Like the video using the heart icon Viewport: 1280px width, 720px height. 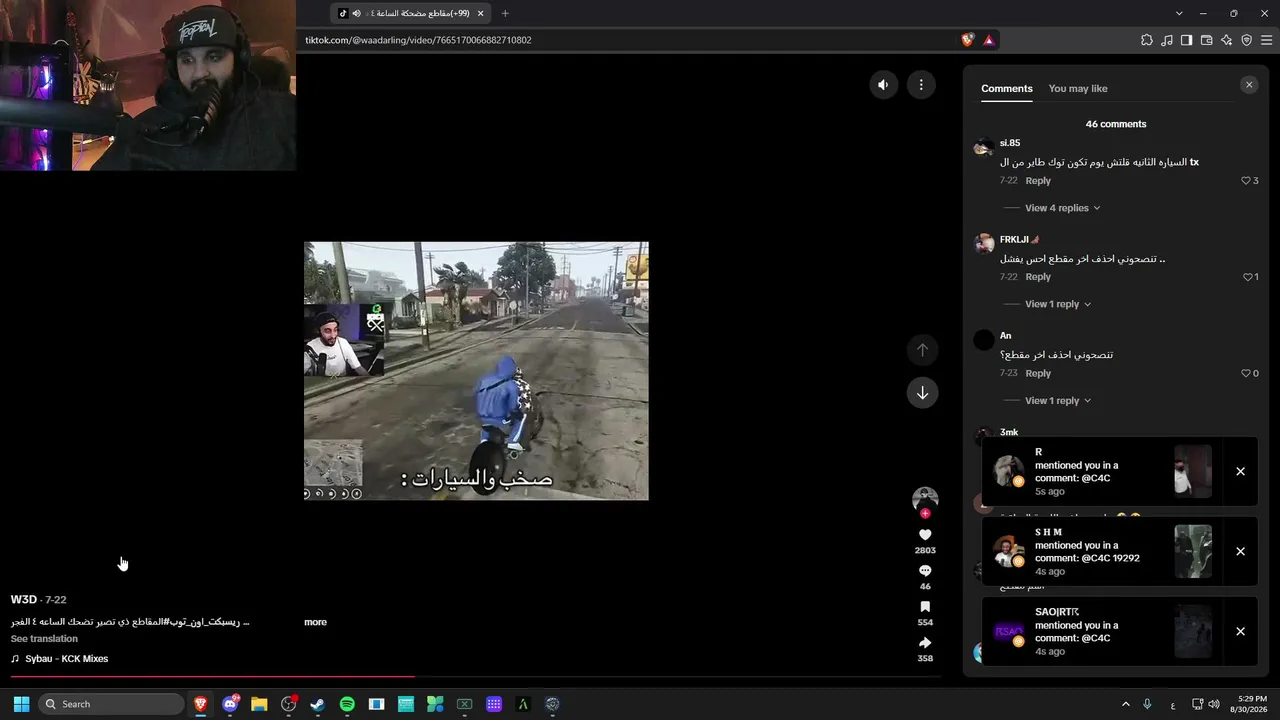pos(925,535)
